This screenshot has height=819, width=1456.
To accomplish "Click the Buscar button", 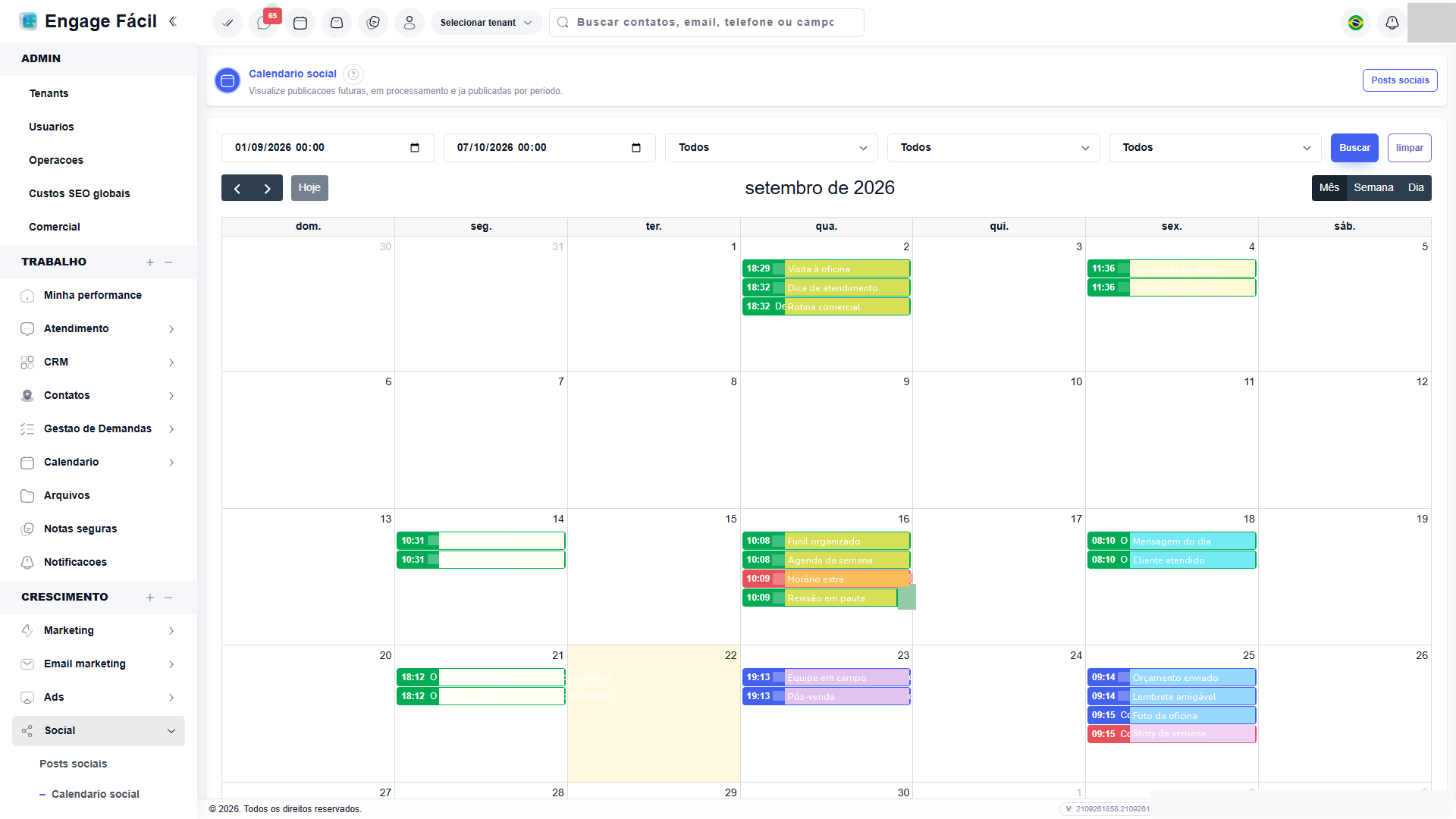I will point(1354,148).
